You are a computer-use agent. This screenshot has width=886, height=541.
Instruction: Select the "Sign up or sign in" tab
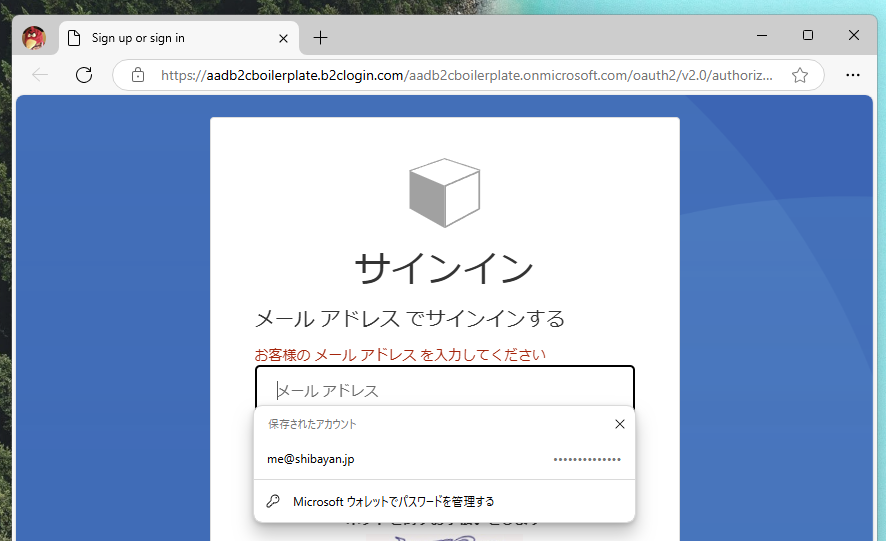click(x=178, y=38)
